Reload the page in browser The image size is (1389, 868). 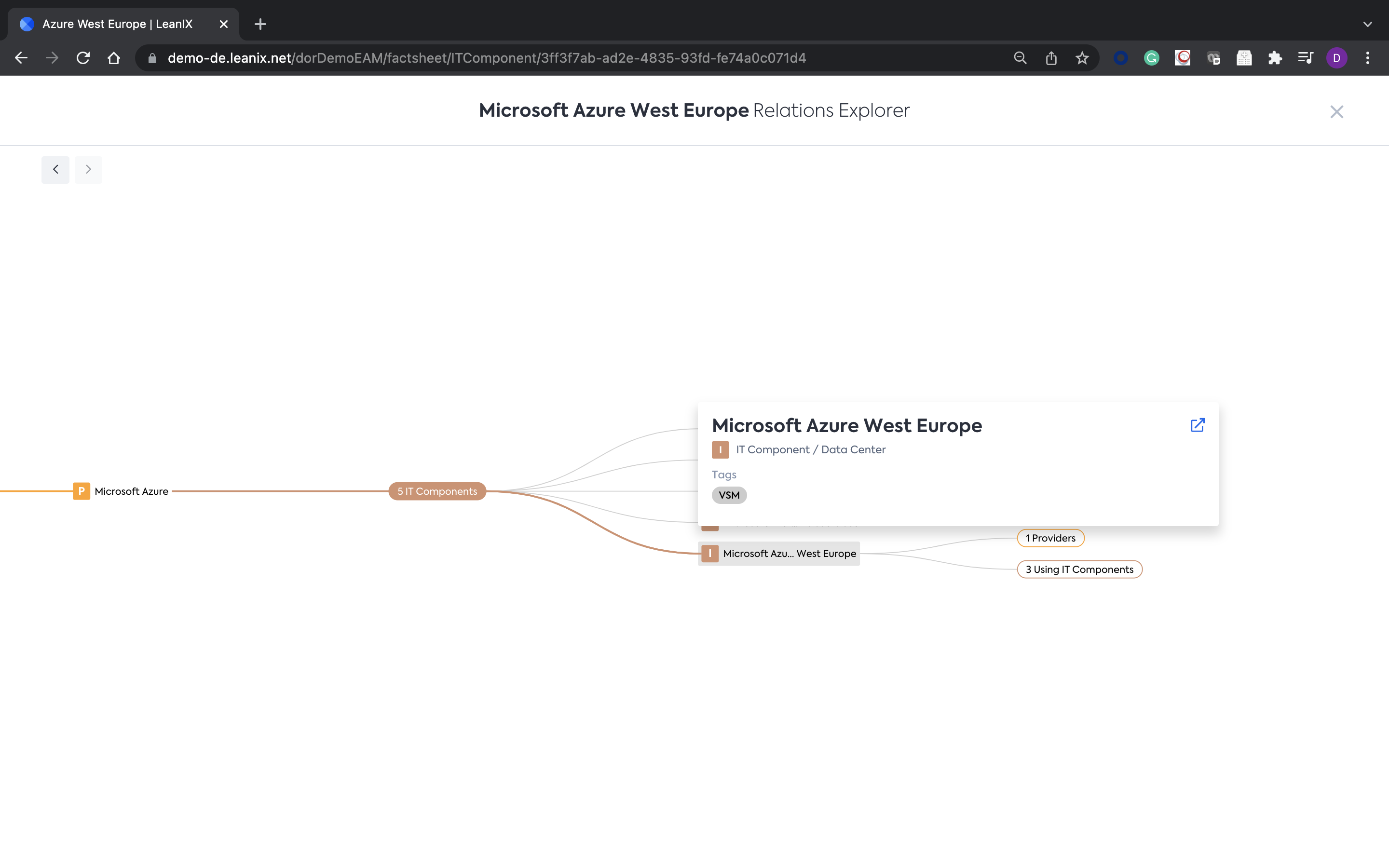pyautogui.click(x=83, y=58)
